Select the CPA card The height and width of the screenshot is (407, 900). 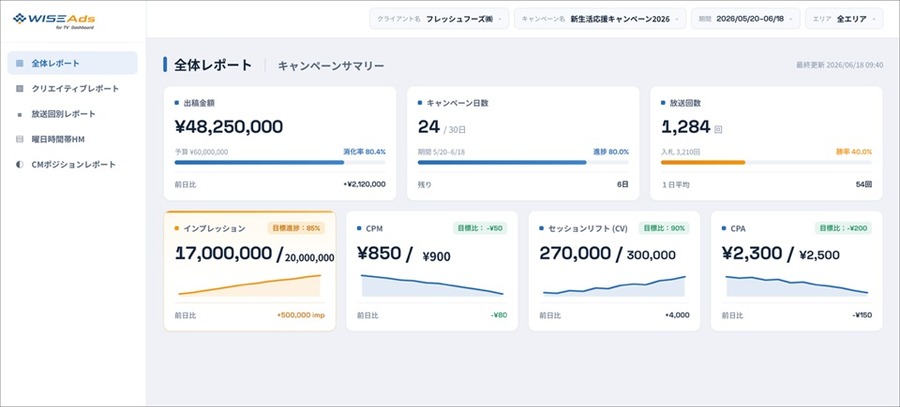(x=797, y=271)
